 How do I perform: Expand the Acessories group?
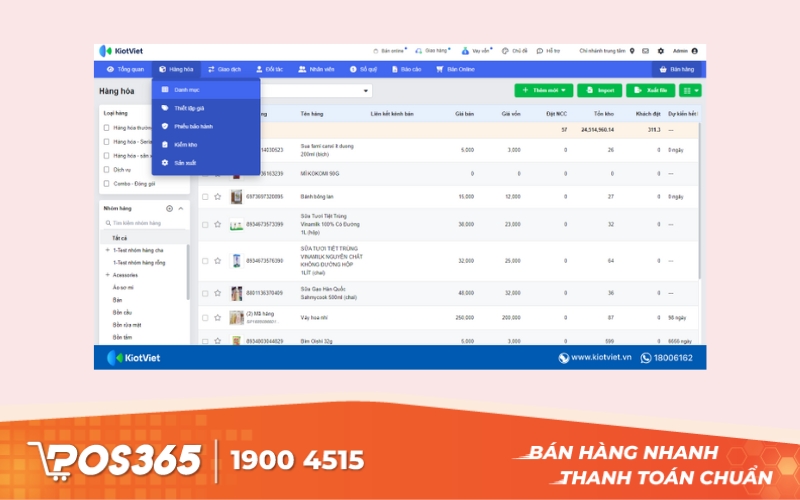pyautogui.click(x=108, y=276)
